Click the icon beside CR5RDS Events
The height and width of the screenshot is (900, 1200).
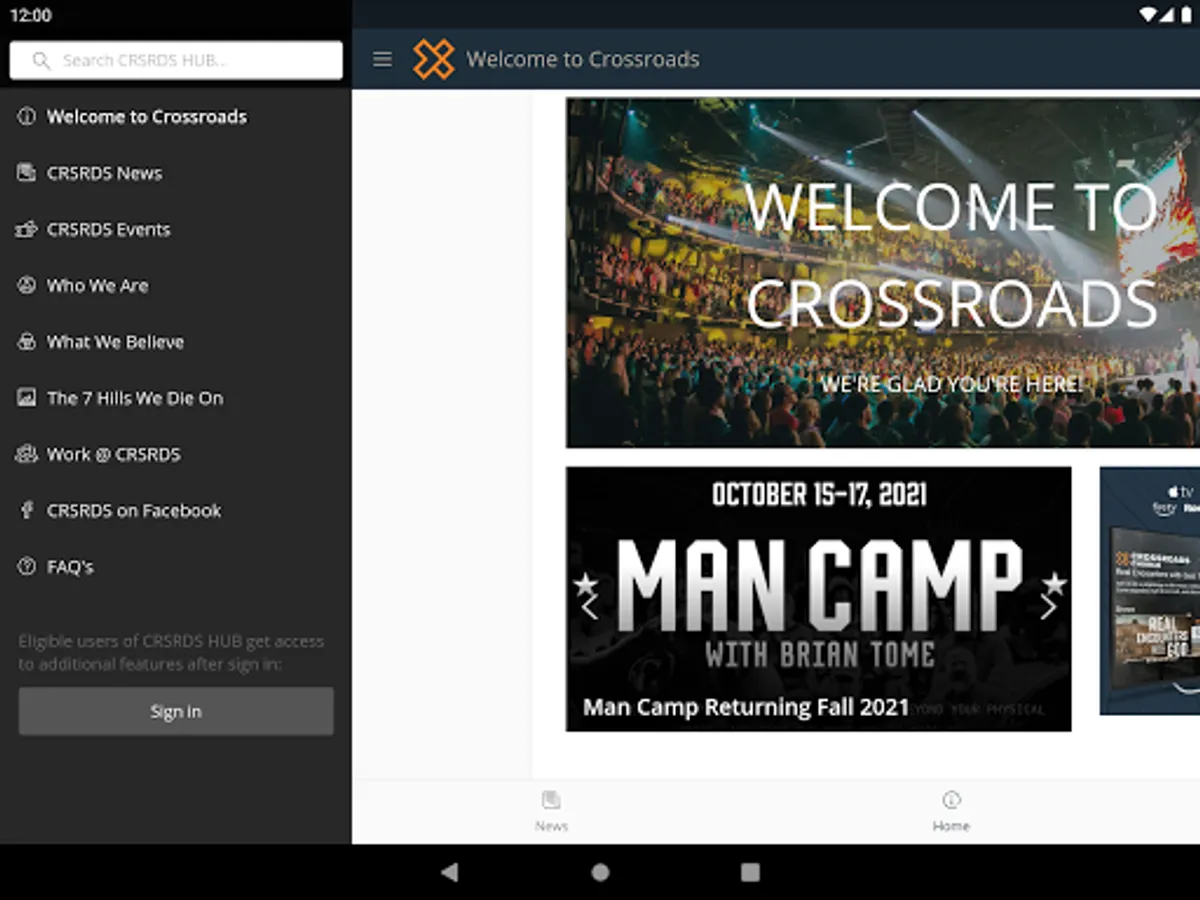pos(27,229)
